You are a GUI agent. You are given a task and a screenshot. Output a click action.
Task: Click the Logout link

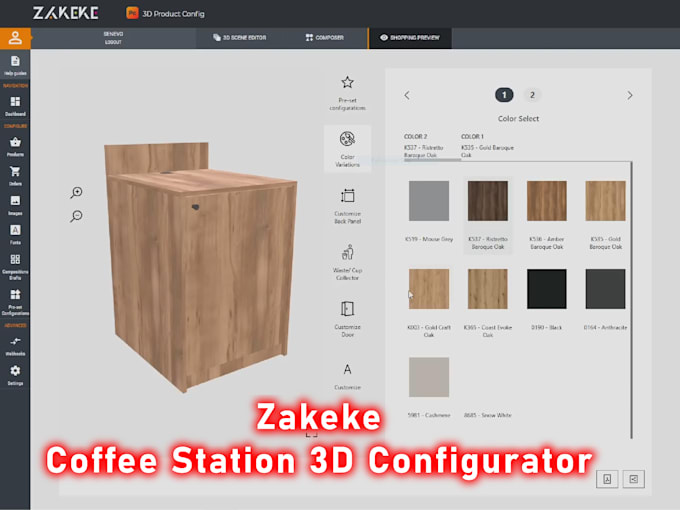(x=113, y=42)
